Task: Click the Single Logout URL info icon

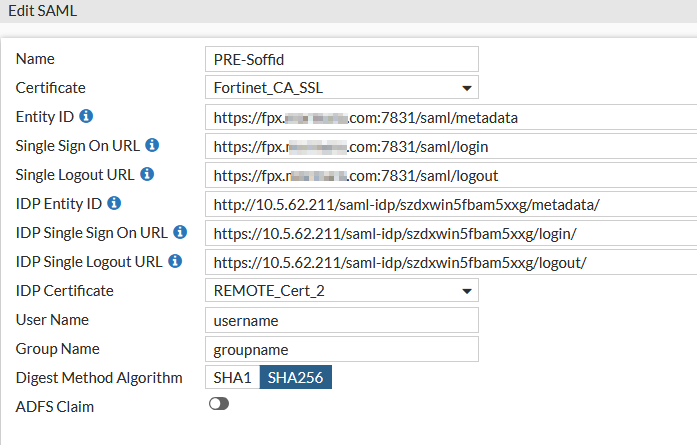Action: click(147, 175)
